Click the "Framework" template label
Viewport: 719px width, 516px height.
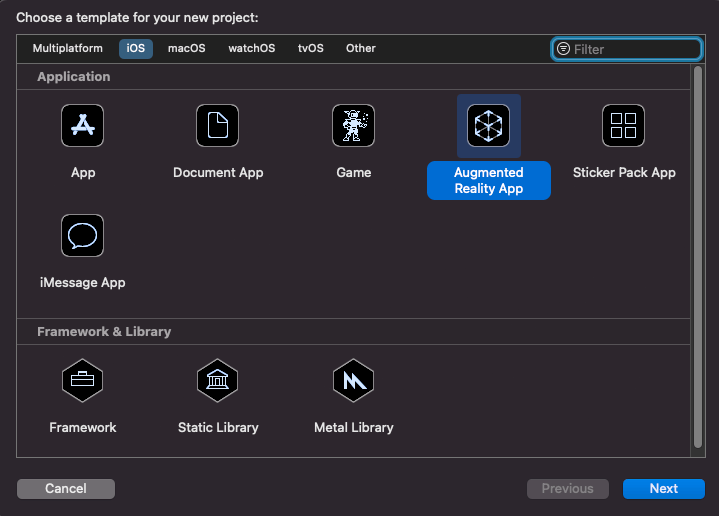[x=83, y=427]
